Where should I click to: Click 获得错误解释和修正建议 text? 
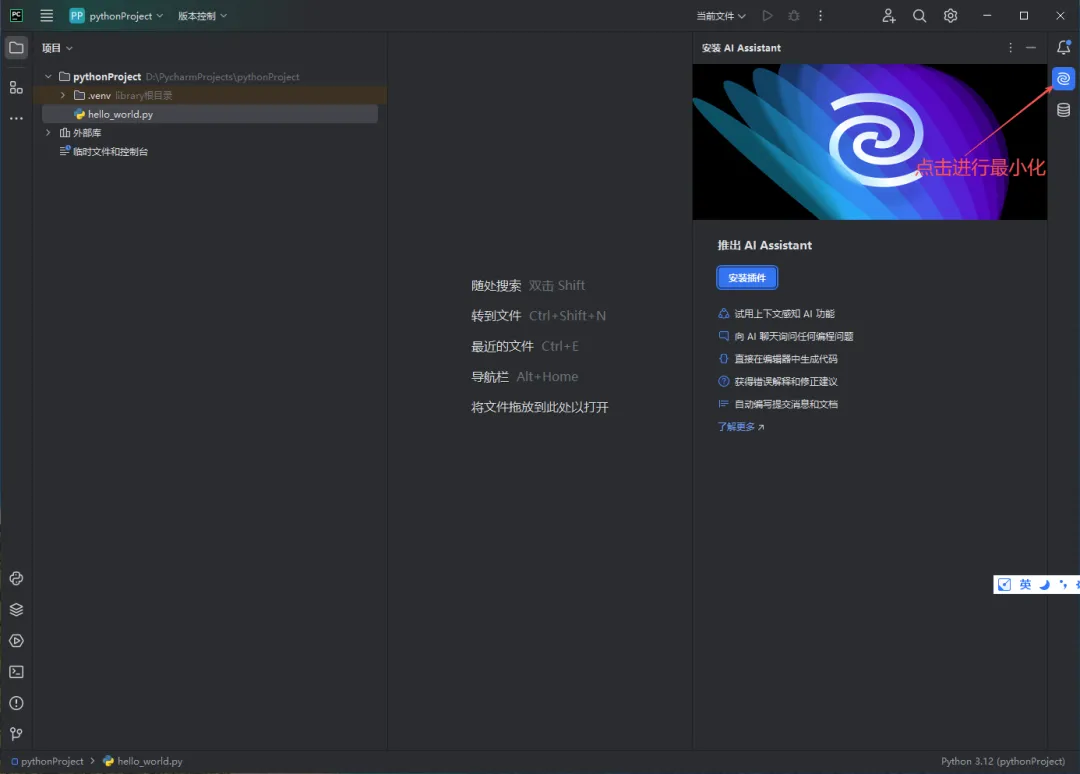pos(786,381)
